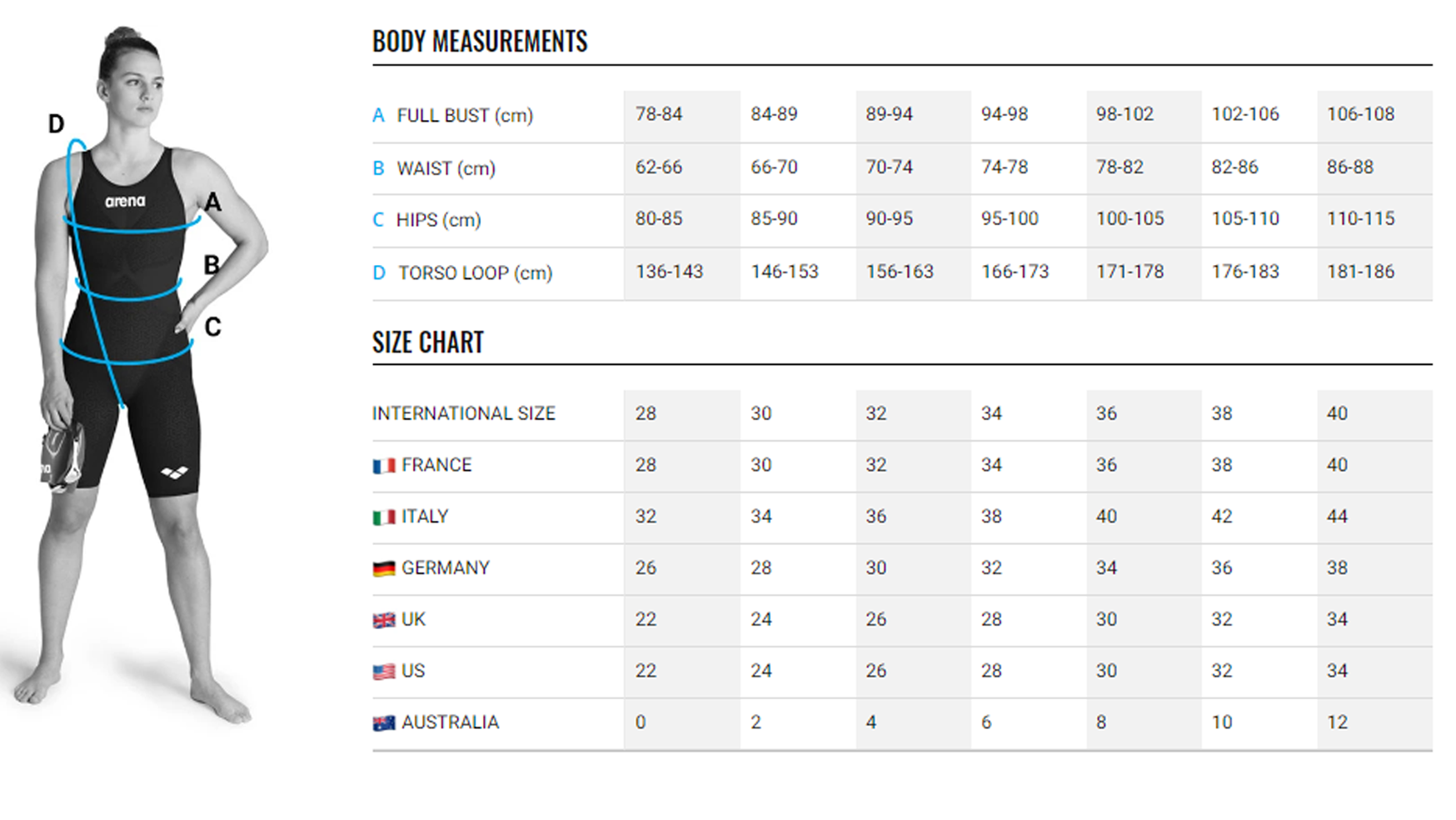The height and width of the screenshot is (820, 1456).
Task: Click the UK flag icon
Action: point(383,620)
